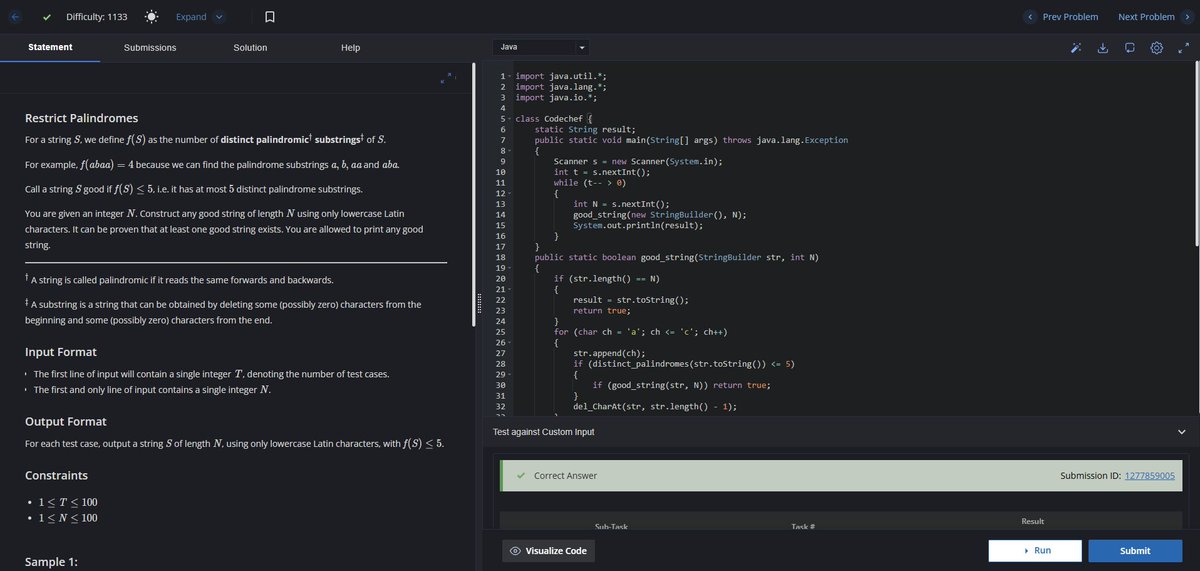Enter fullscreen editor mode
The image size is (1200, 571).
tap(1182, 47)
